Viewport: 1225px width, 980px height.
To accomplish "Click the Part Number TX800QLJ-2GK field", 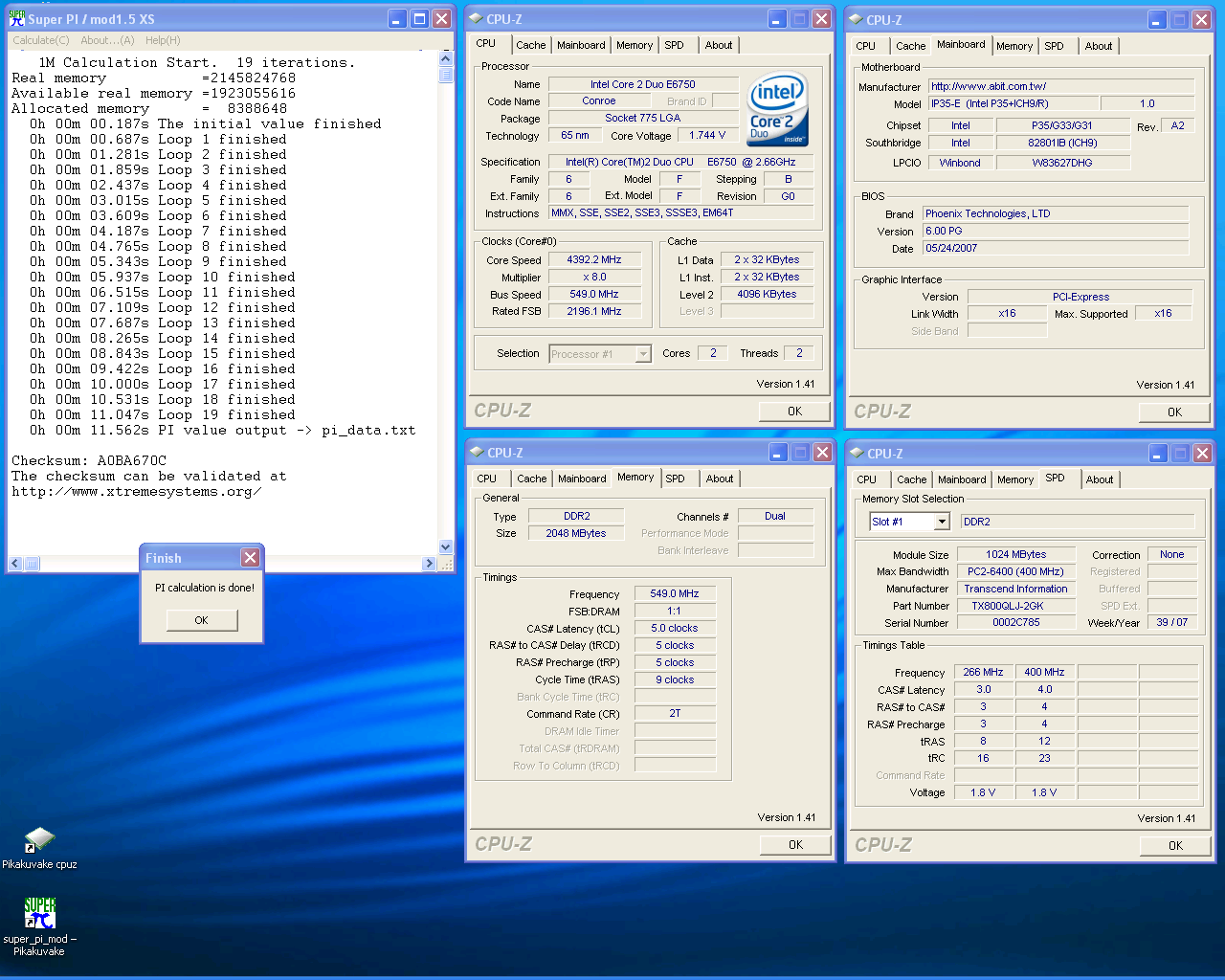I will [1015, 606].
